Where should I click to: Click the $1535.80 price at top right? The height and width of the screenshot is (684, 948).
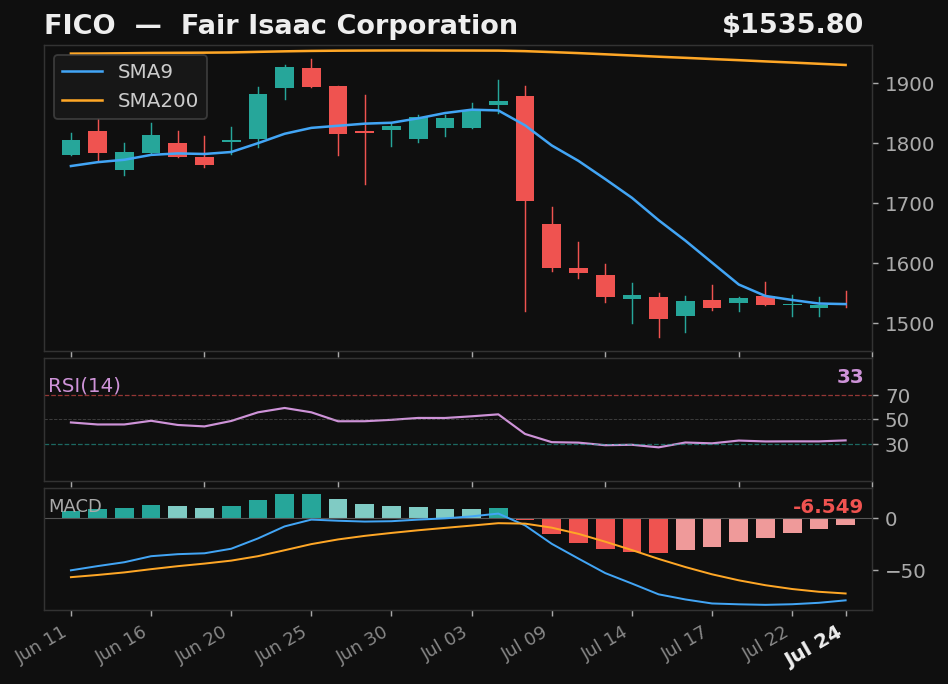(792, 25)
